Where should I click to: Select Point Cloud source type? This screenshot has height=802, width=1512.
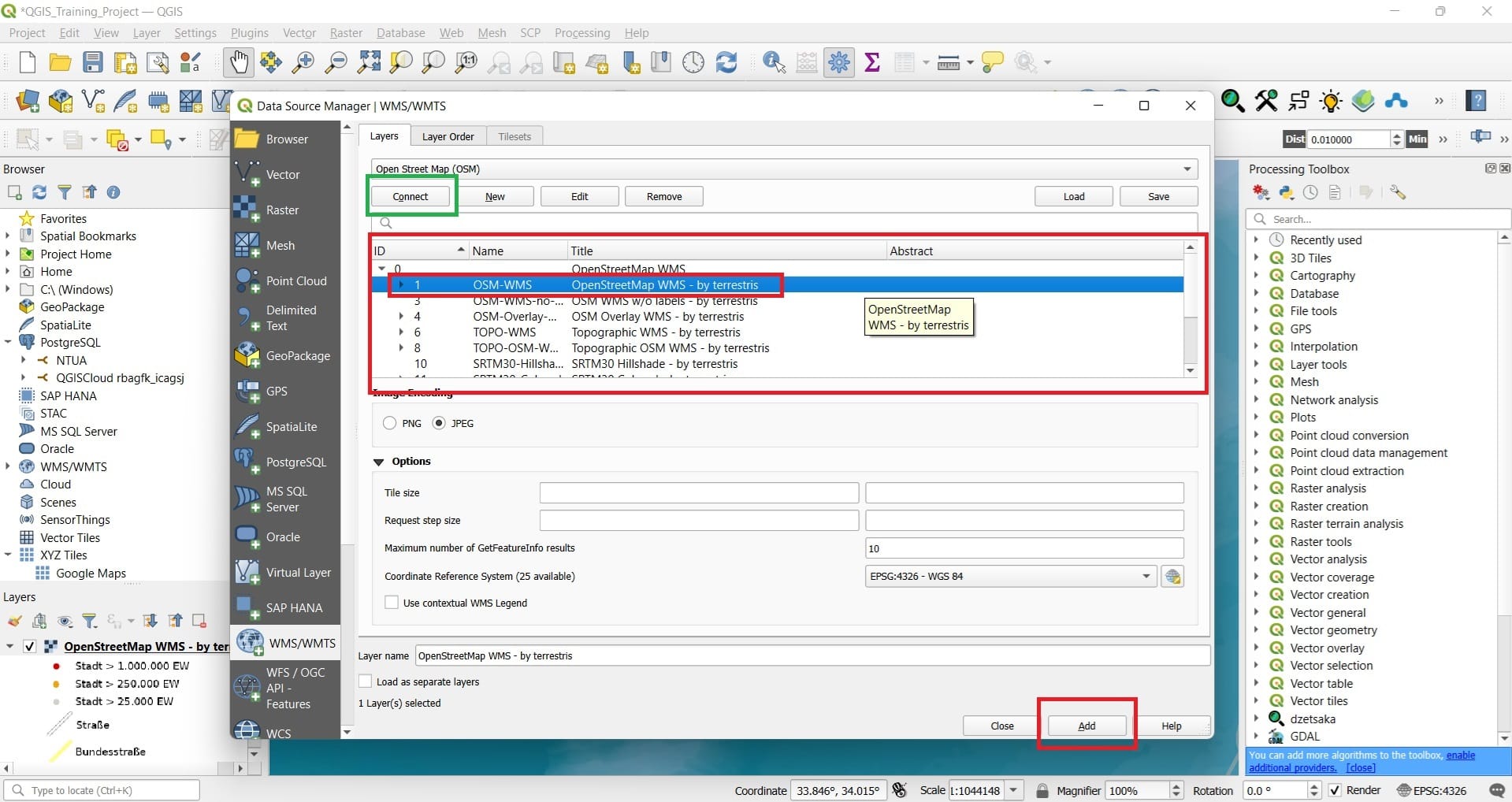coord(286,280)
